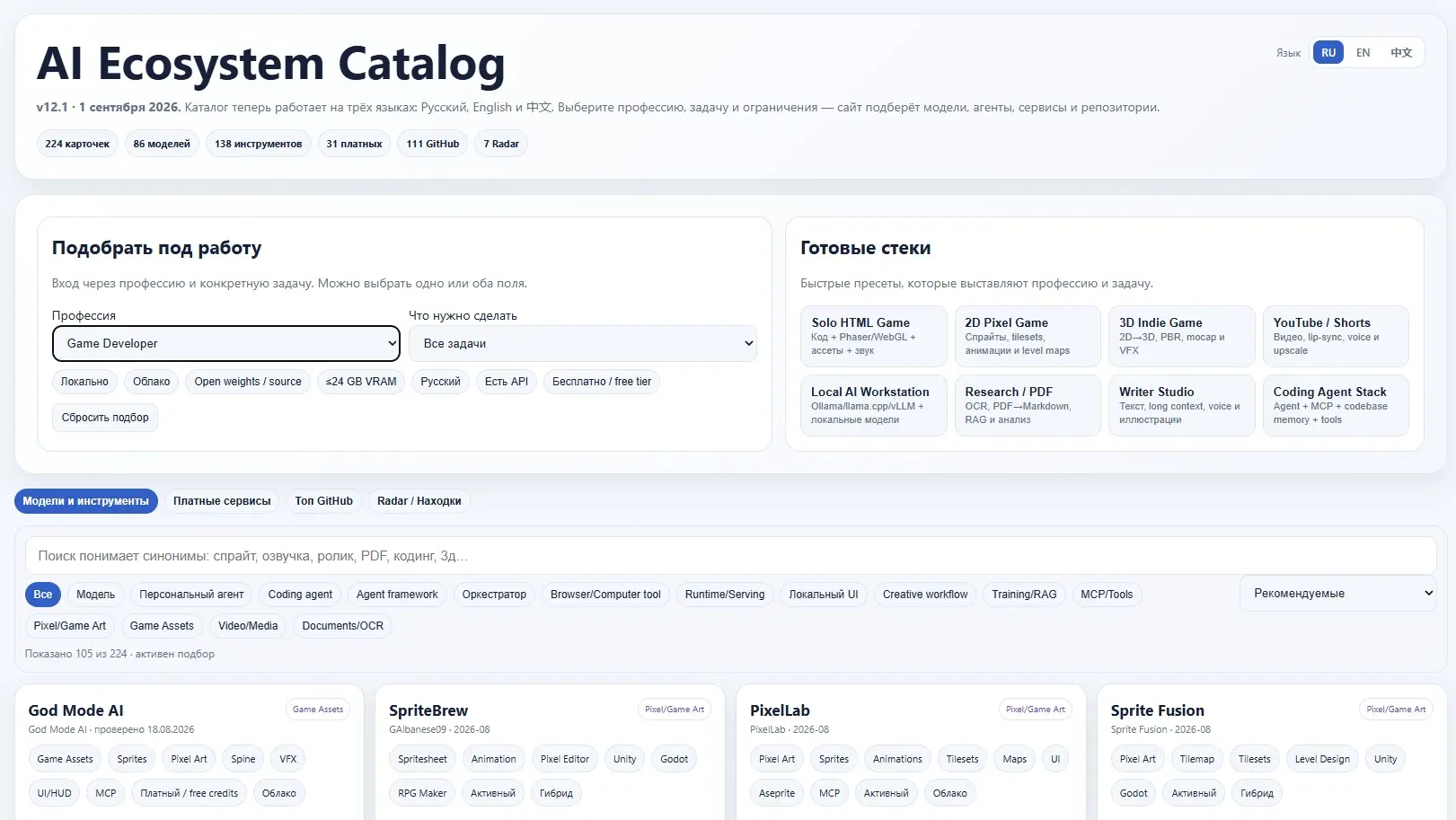Toggle the Локально constraint chip

pyautogui.click(x=84, y=382)
